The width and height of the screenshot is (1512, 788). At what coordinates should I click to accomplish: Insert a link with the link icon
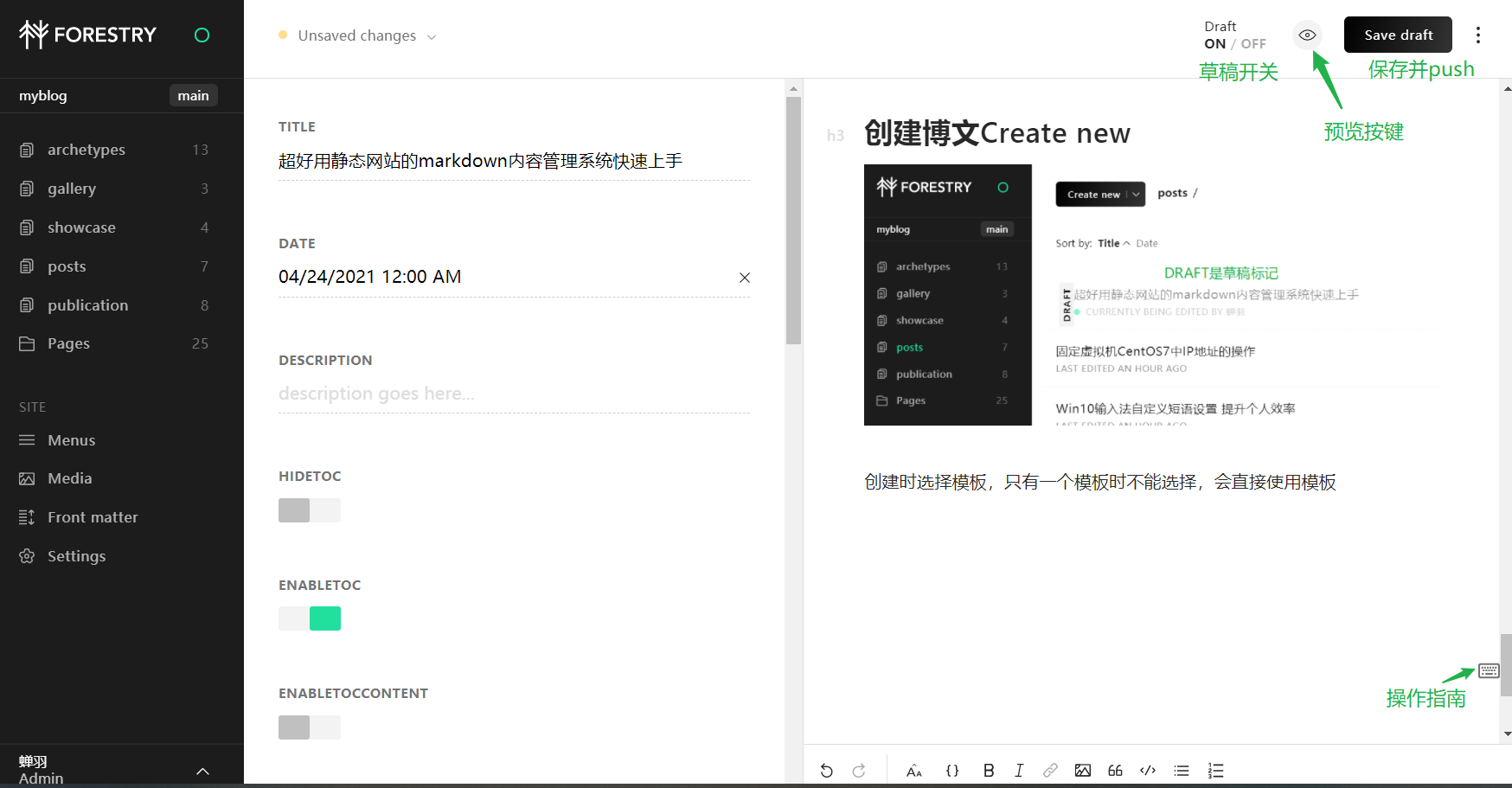(1050, 770)
